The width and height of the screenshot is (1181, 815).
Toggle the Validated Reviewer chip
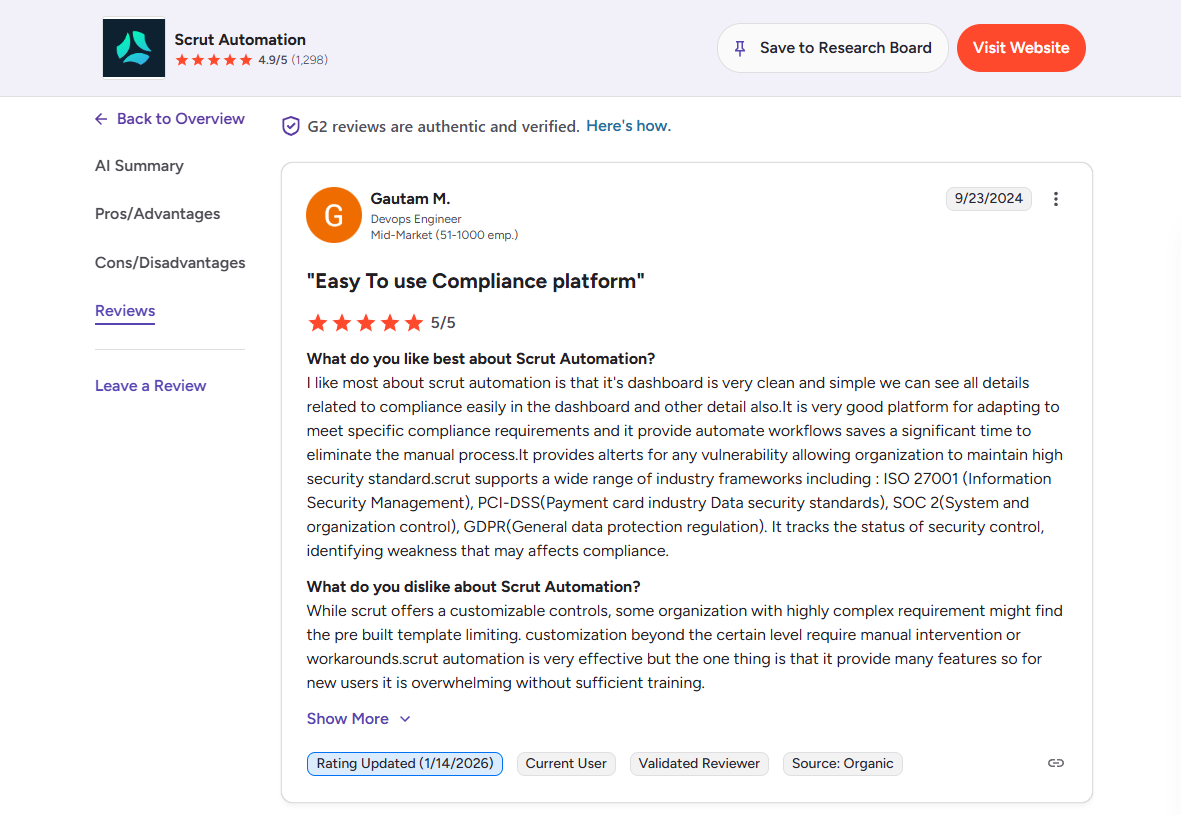point(698,763)
